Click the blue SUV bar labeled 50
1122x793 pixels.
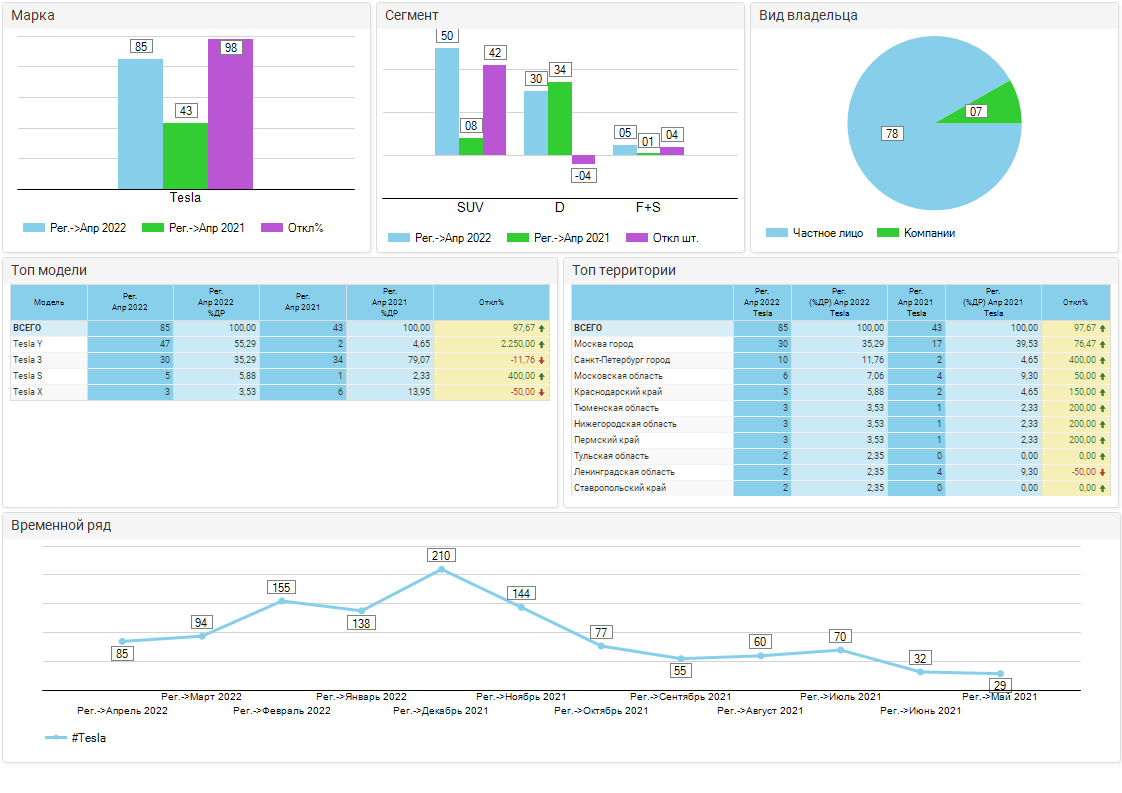tap(447, 102)
